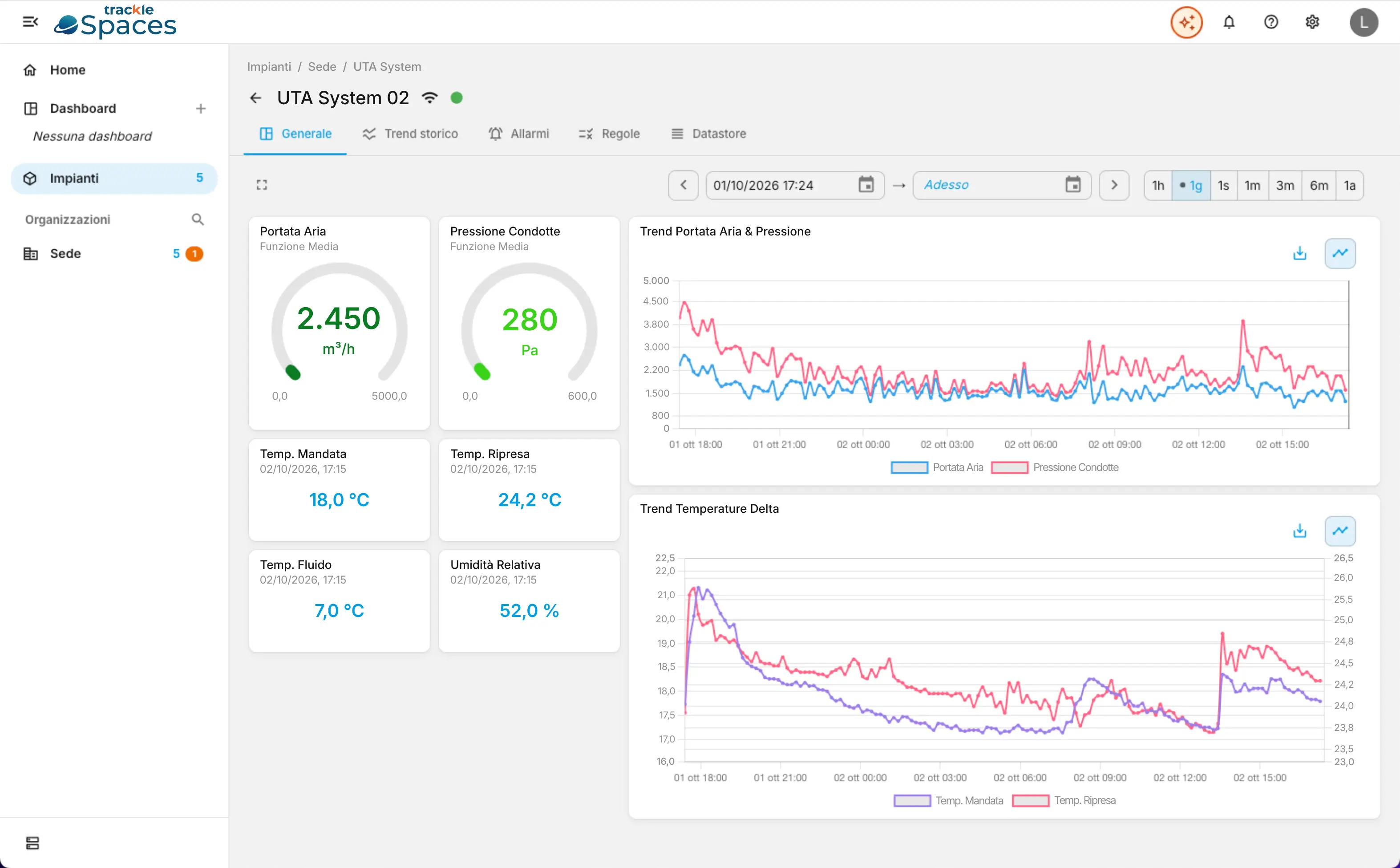Switch to the Trend storico tab
Image resolution: width=1400 pixels, height=868 pixels.
pos(410,134)
